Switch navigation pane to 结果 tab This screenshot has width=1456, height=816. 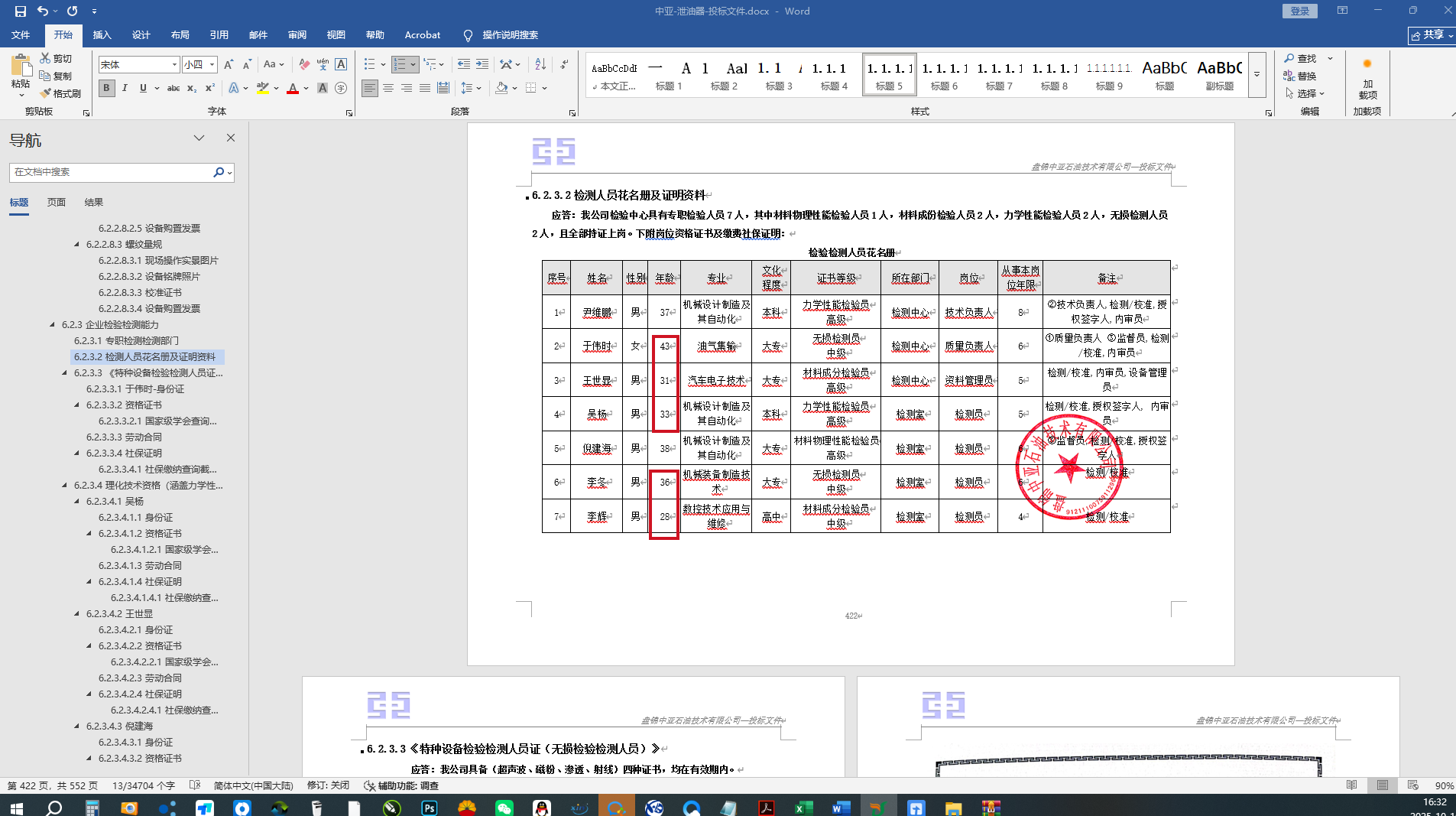pyautogui.click(x=94, y=203)
